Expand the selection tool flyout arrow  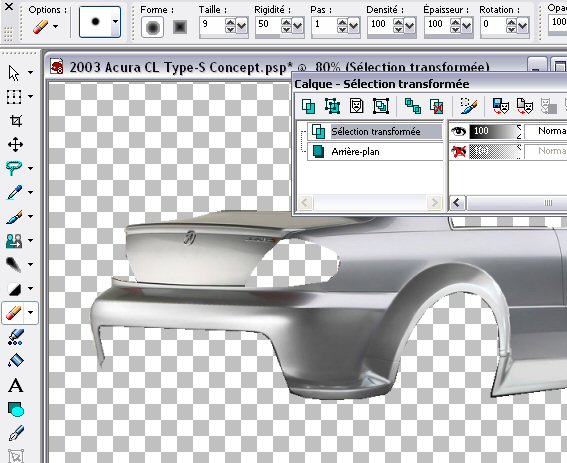click(x=30, y=97)
